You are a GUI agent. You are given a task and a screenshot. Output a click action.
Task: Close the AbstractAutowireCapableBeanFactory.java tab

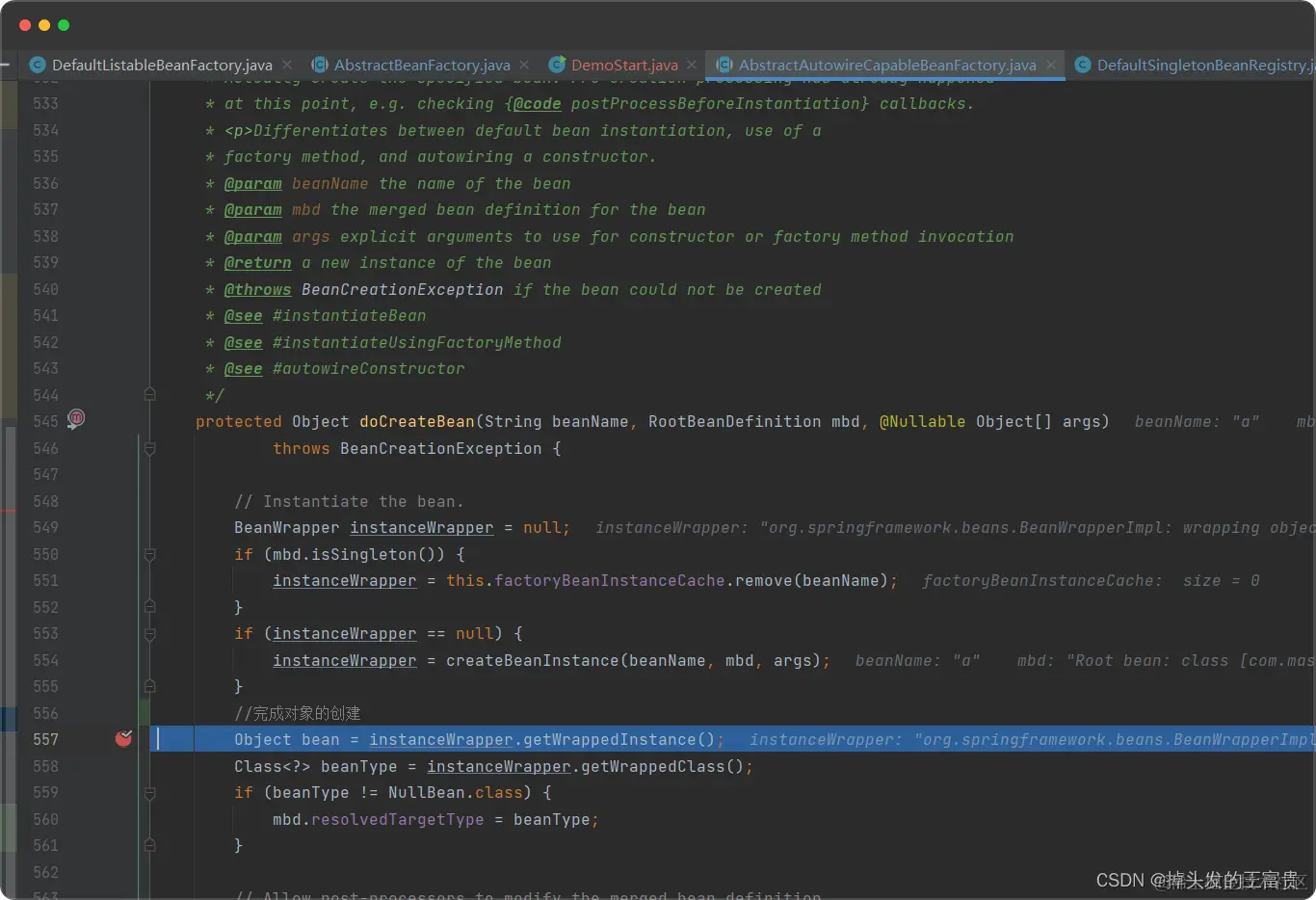(x=1051, y=65)
